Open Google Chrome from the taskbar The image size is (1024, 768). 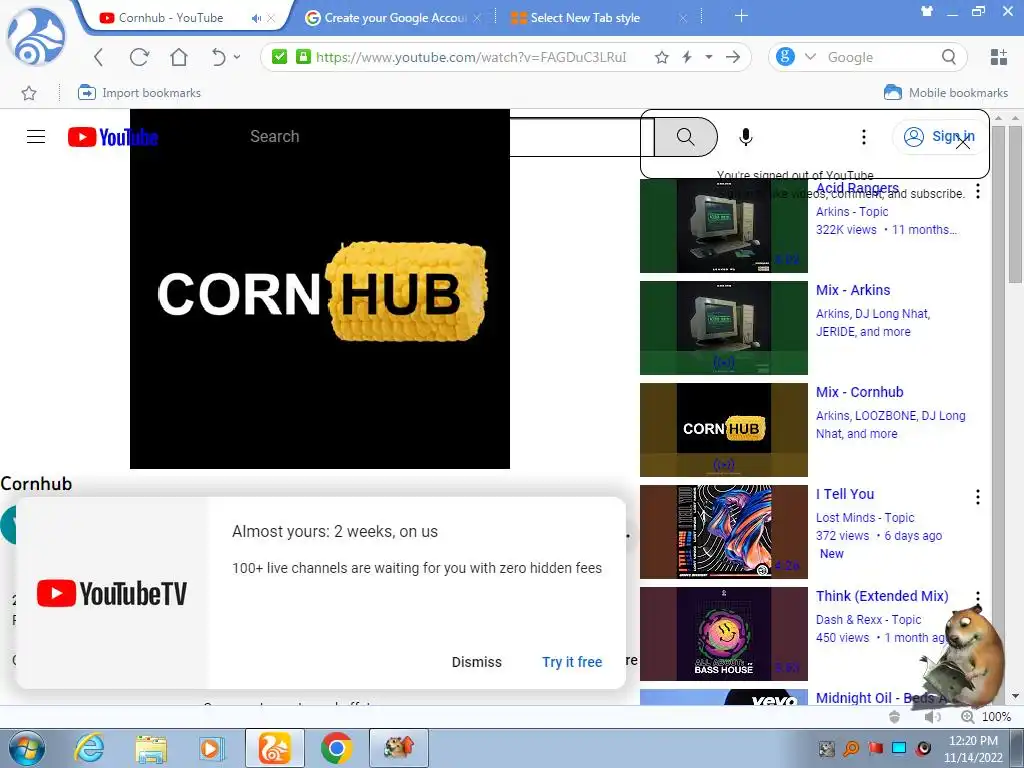pos(336,748)
